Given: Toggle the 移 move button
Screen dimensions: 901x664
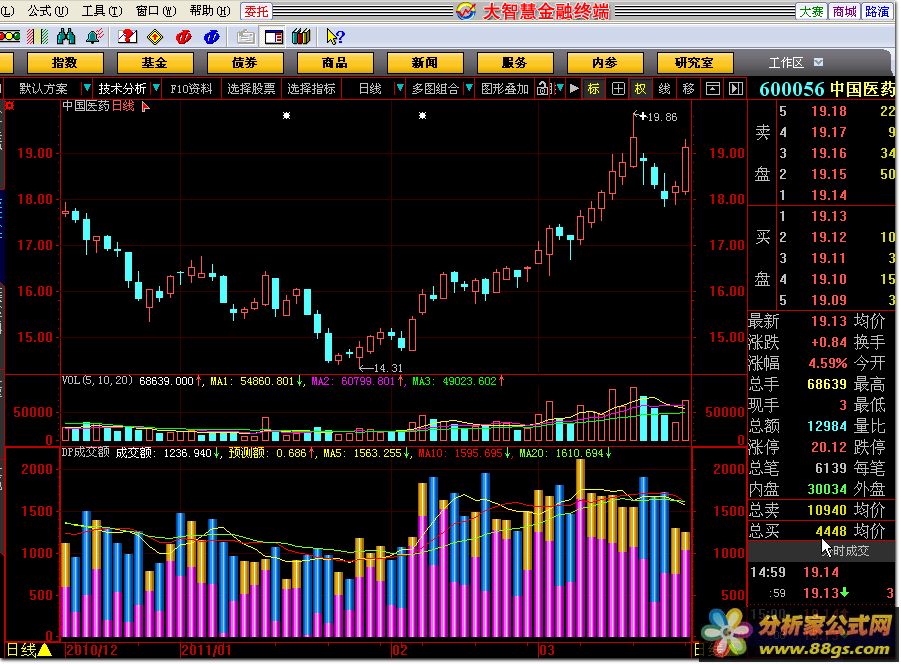Looking at the screenshot, I should coord(688,88).
